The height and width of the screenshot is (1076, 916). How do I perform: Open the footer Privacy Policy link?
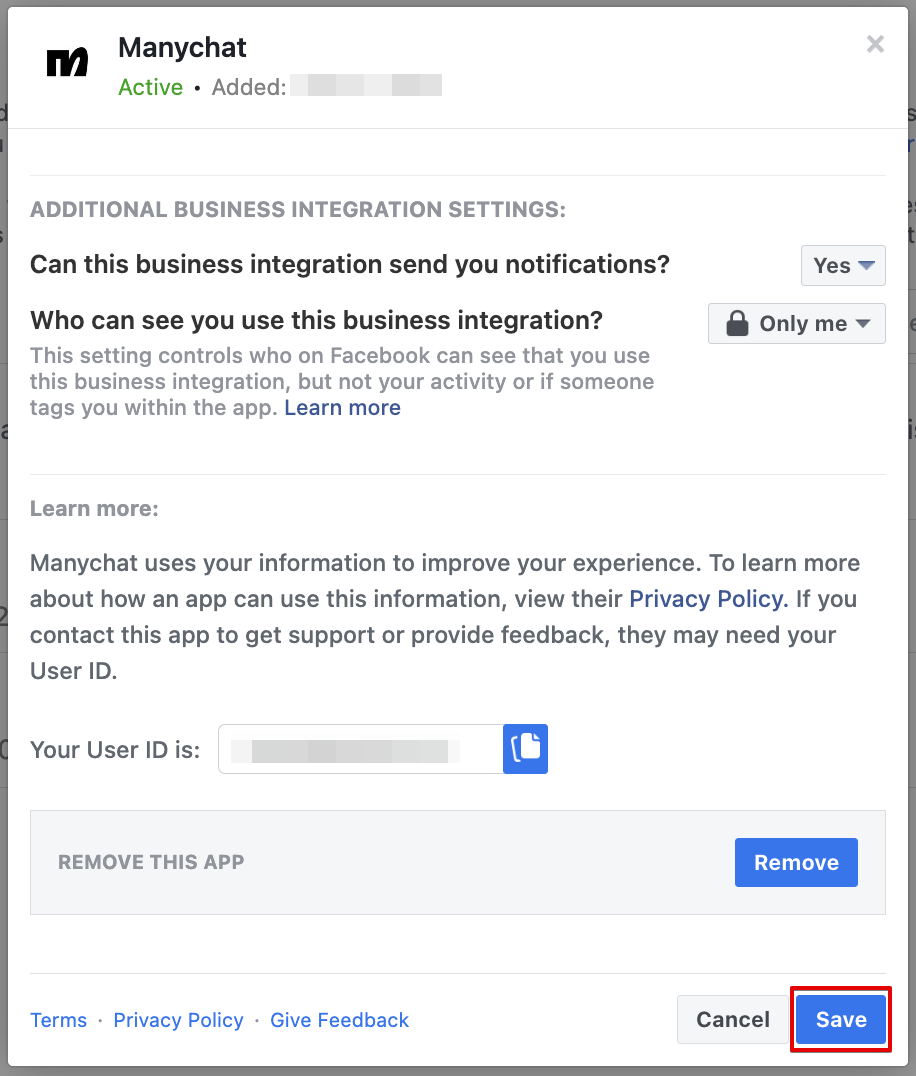point(178,1020)
